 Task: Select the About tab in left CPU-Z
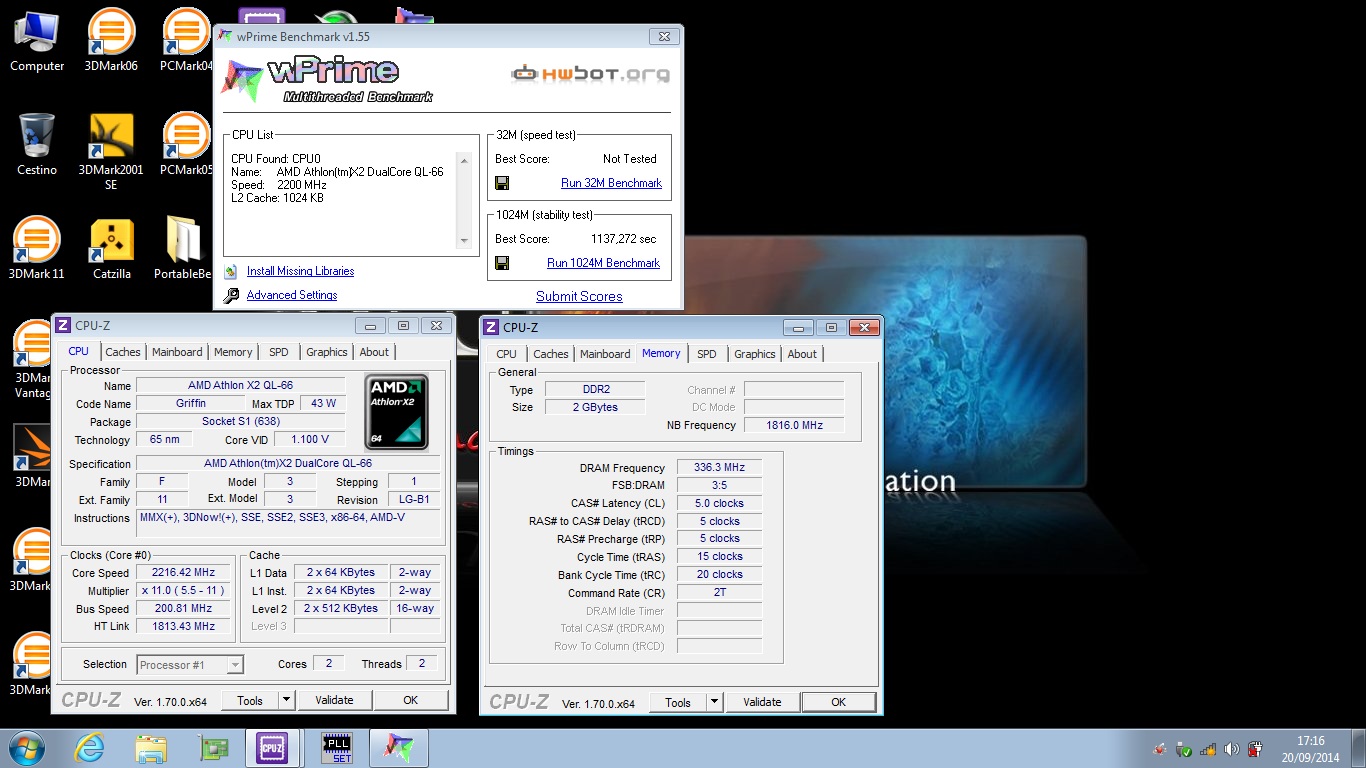374,352
